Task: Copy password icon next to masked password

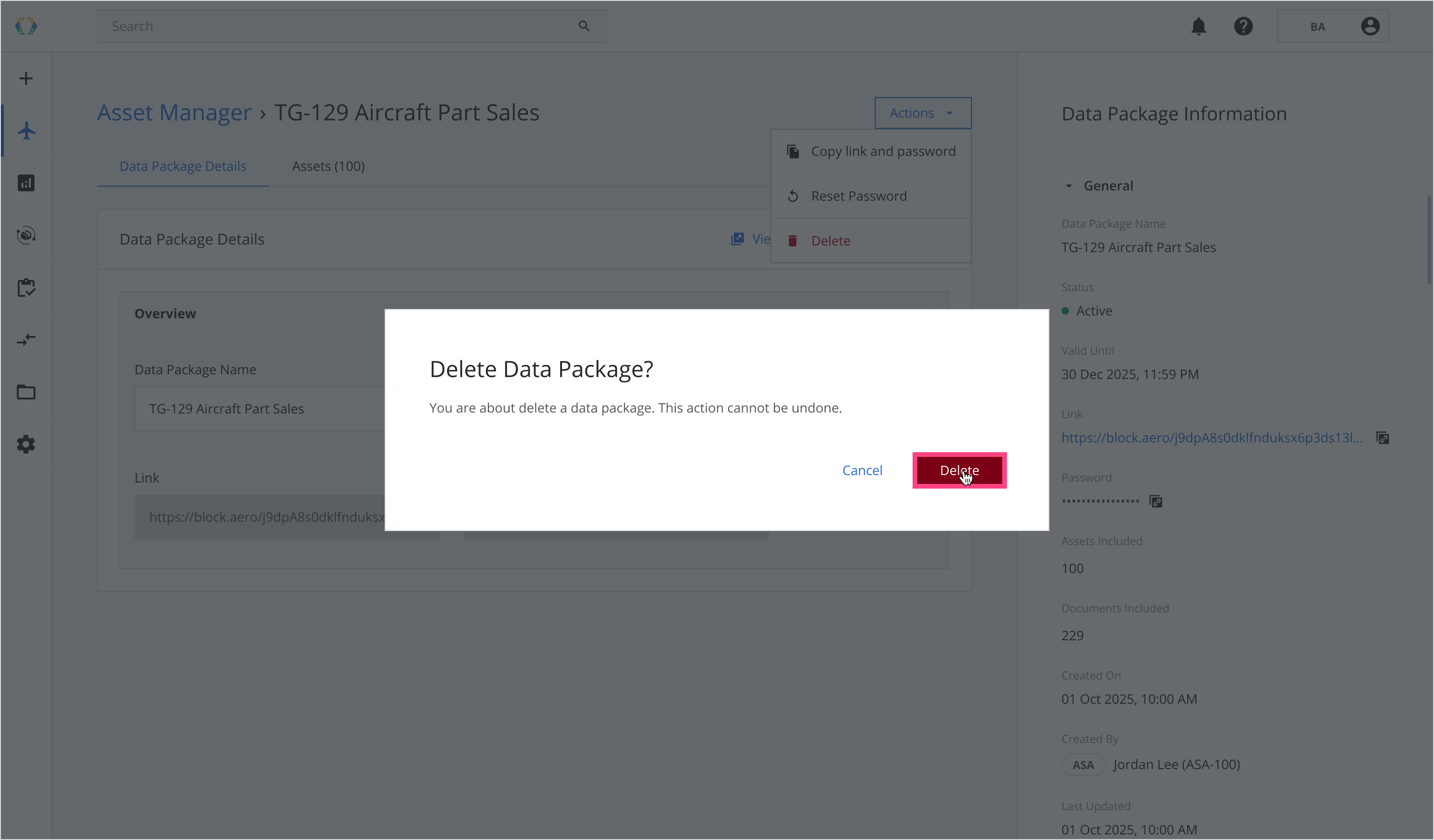Action: coord(1156,502)
